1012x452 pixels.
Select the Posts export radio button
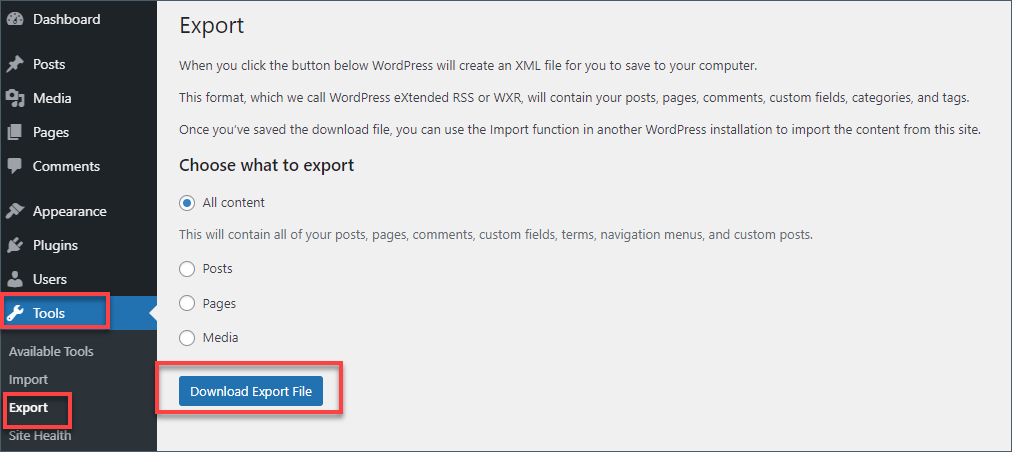pos(187,269)
